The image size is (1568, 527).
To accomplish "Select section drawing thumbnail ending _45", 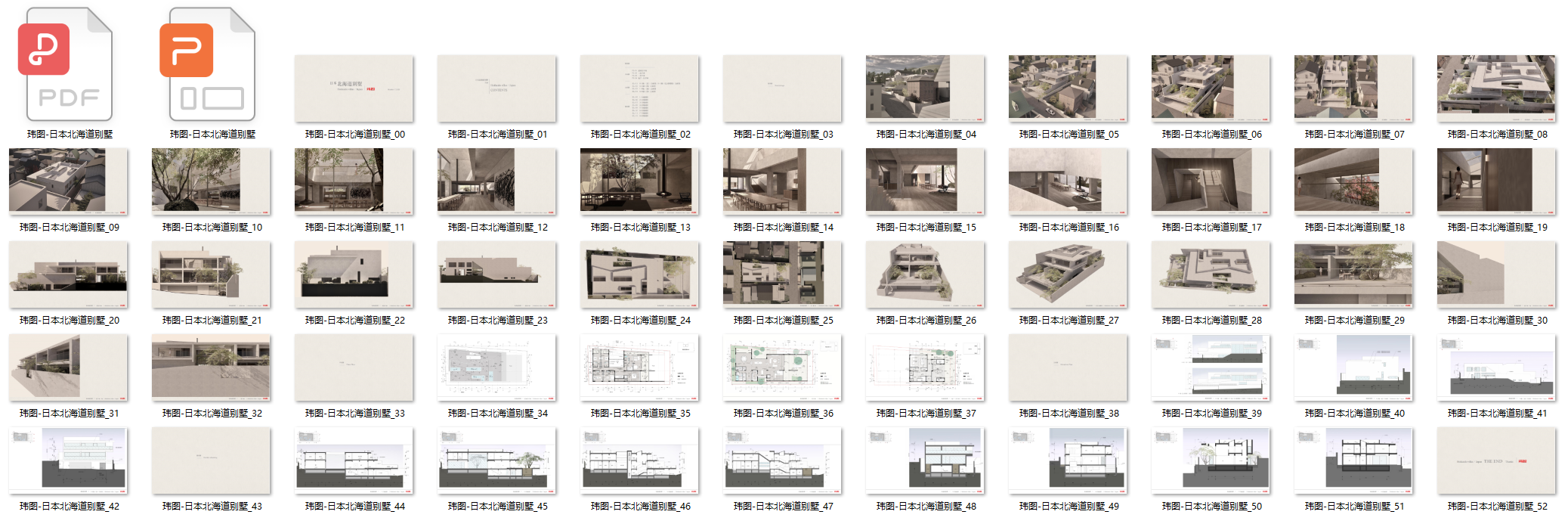I will [496, 460].
